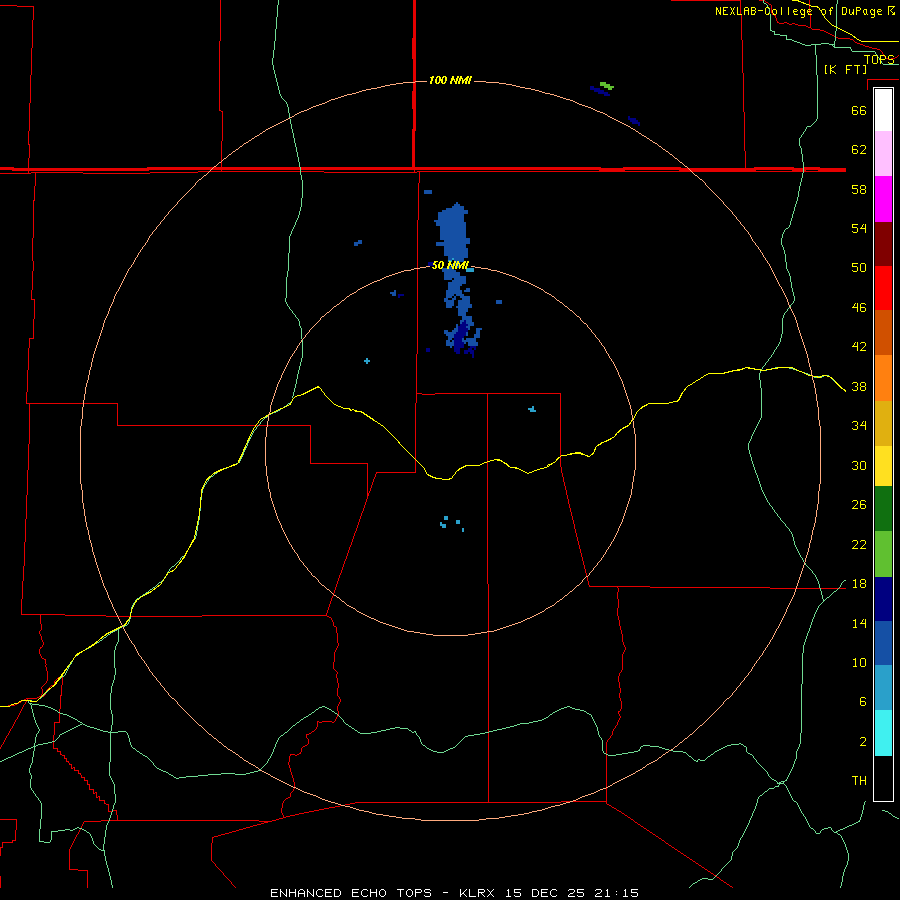Click the white top color swatch in legend
The width and height of the screenshot is (900, 900).
point(883,110)
